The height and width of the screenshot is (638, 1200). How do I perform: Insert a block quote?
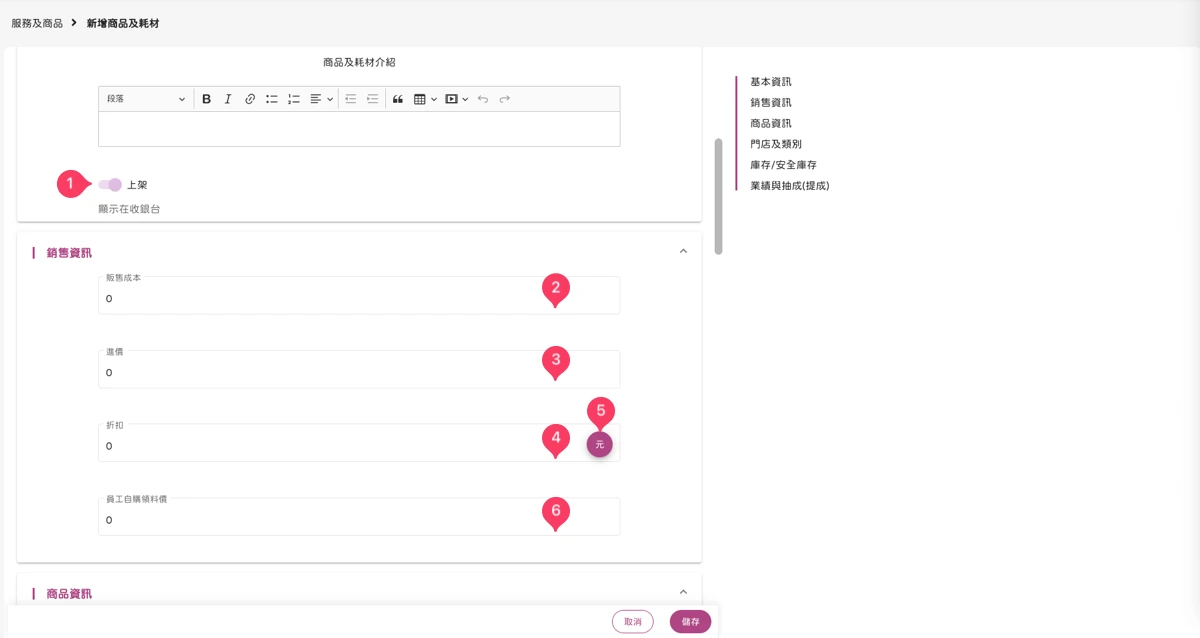tap(398, 99)
